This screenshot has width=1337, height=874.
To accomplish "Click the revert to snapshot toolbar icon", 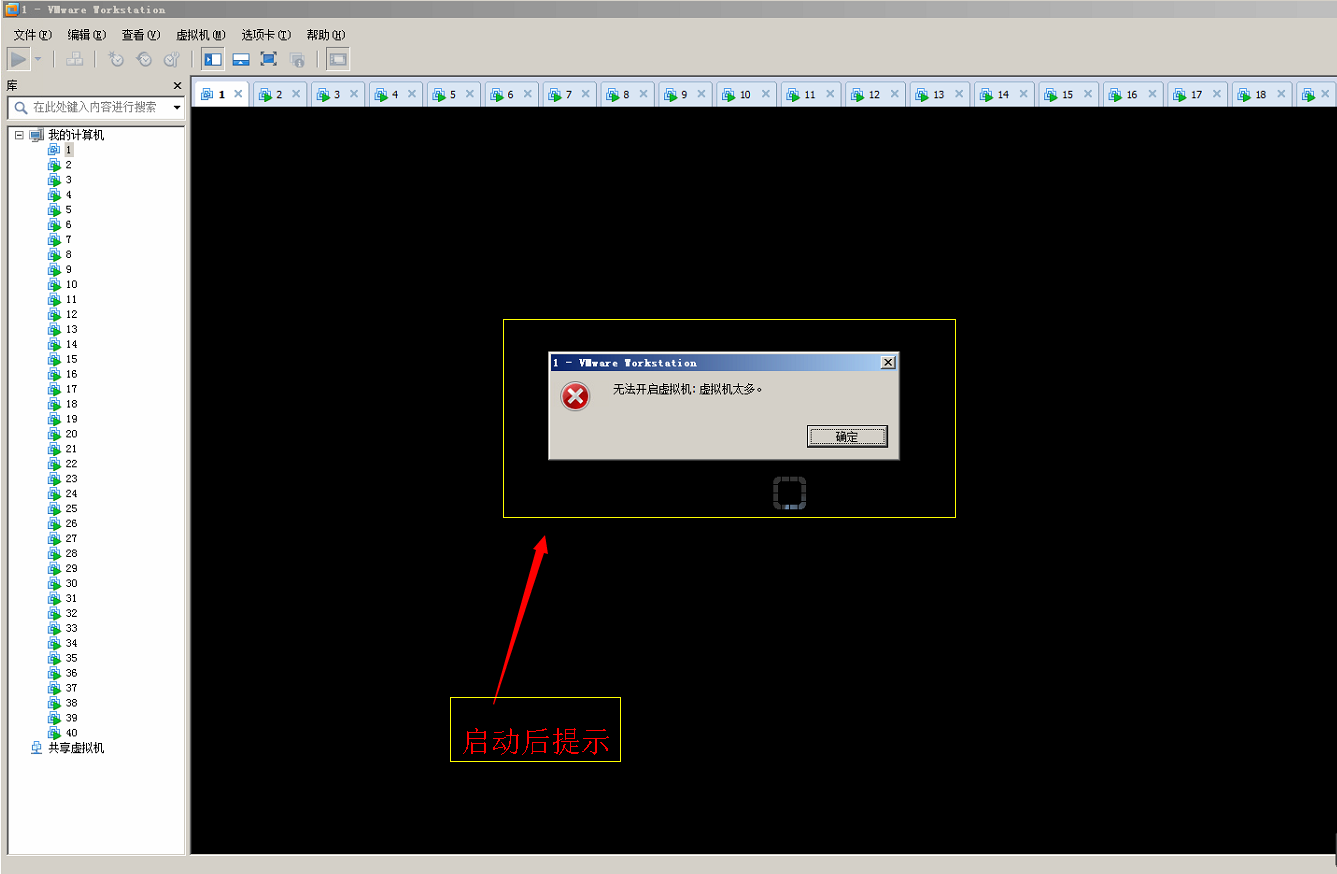I will pos(144,59).
